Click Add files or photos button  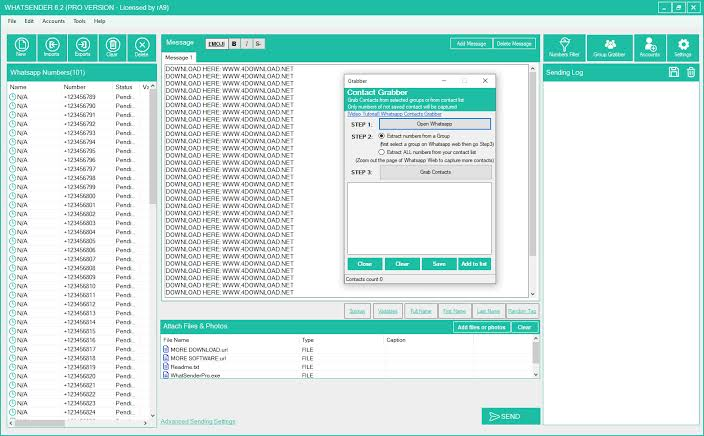[x=481, y=327]
